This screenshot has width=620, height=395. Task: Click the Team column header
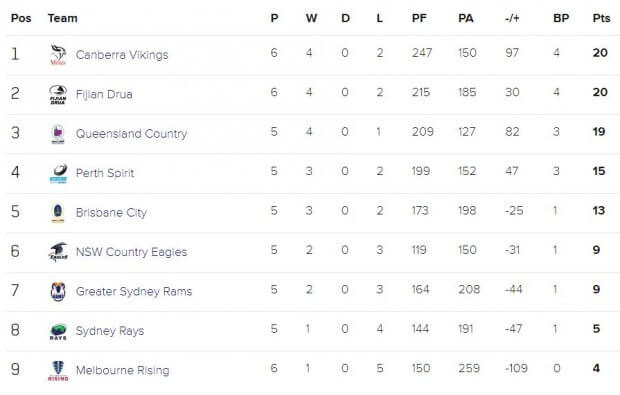(x=62, y=18)
